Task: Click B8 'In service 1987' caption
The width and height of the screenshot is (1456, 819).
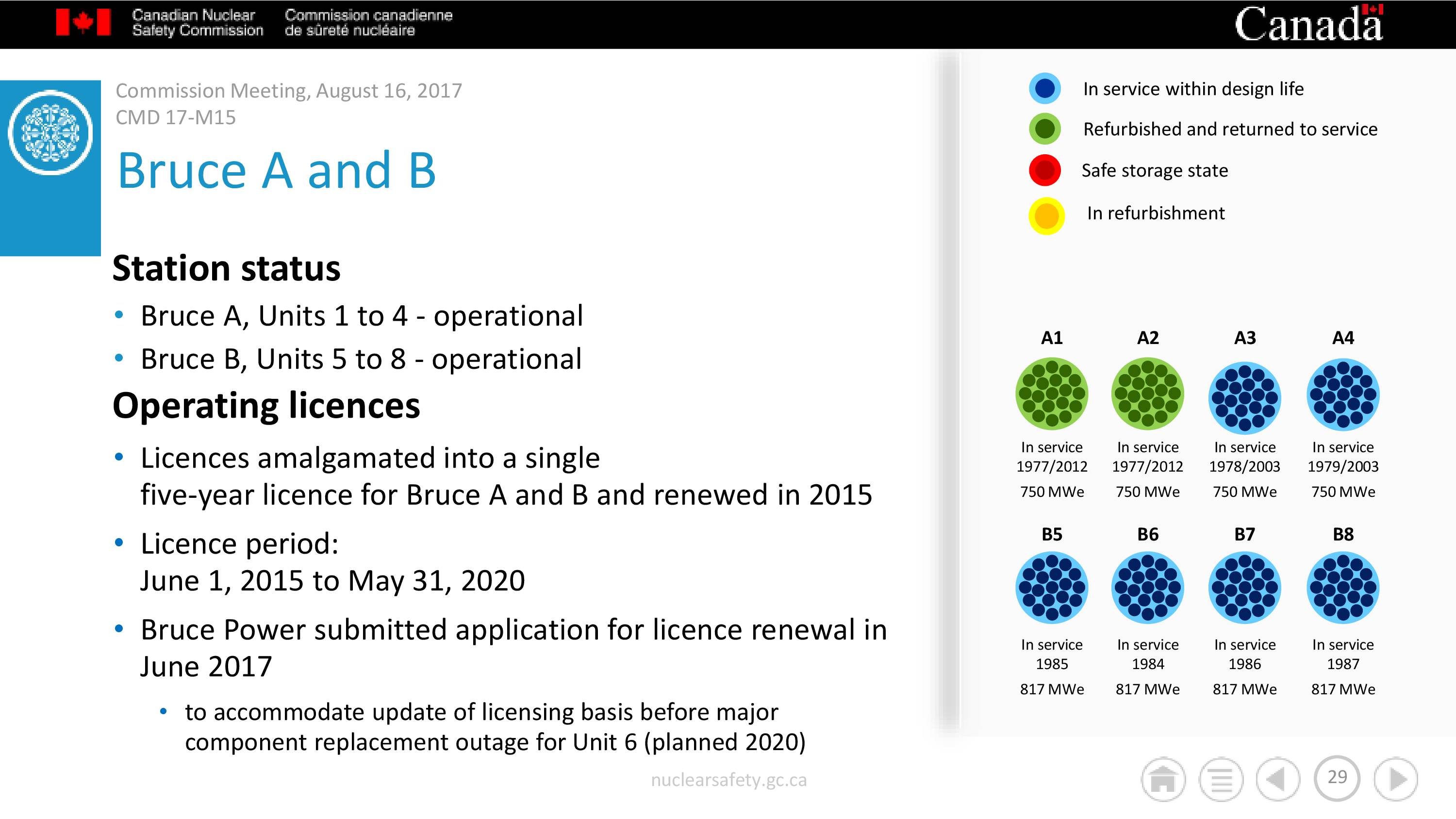Action: pos(1343,654)
